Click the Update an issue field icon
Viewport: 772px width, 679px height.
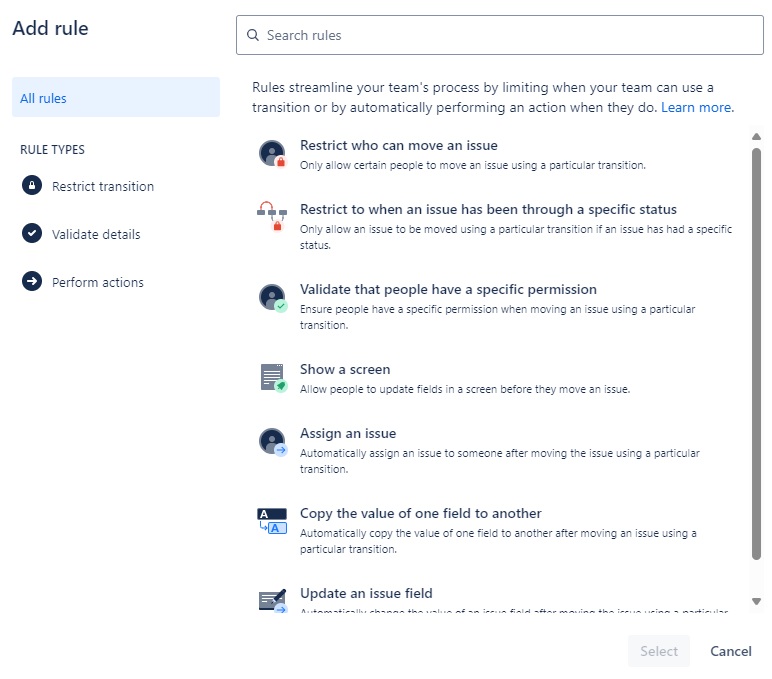pyautogui.click(x=273, y=600)
